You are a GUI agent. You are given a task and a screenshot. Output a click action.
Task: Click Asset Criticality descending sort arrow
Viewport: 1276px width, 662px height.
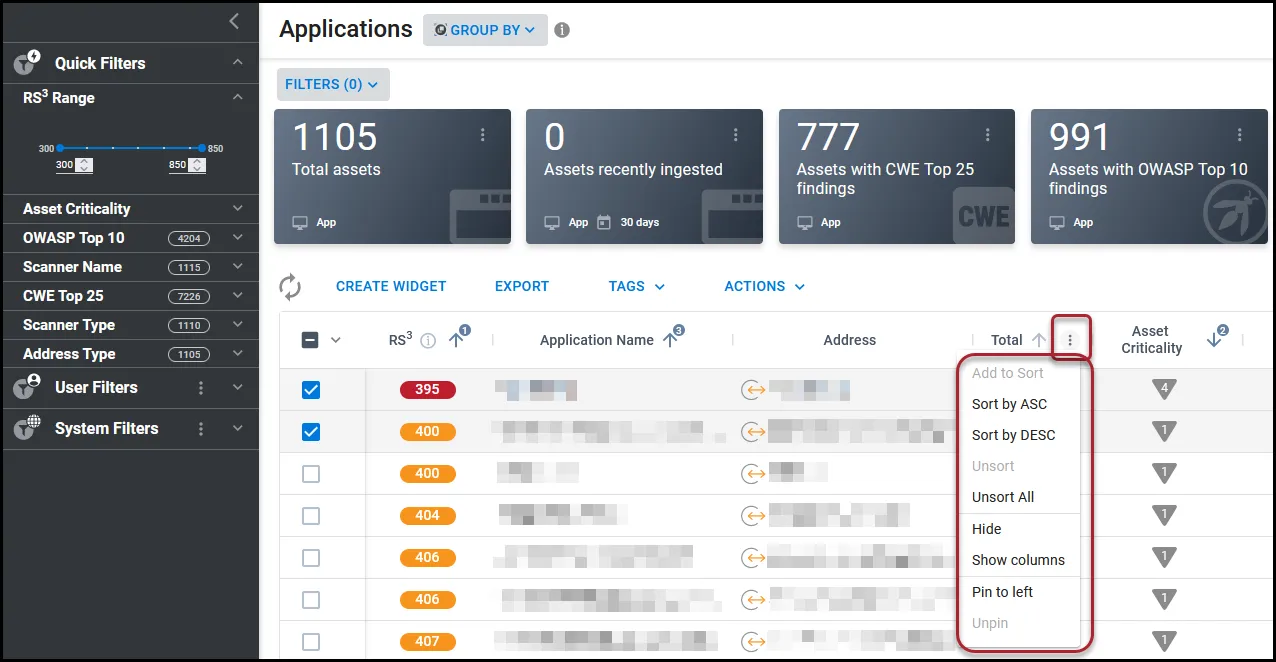pos(1215,340)
